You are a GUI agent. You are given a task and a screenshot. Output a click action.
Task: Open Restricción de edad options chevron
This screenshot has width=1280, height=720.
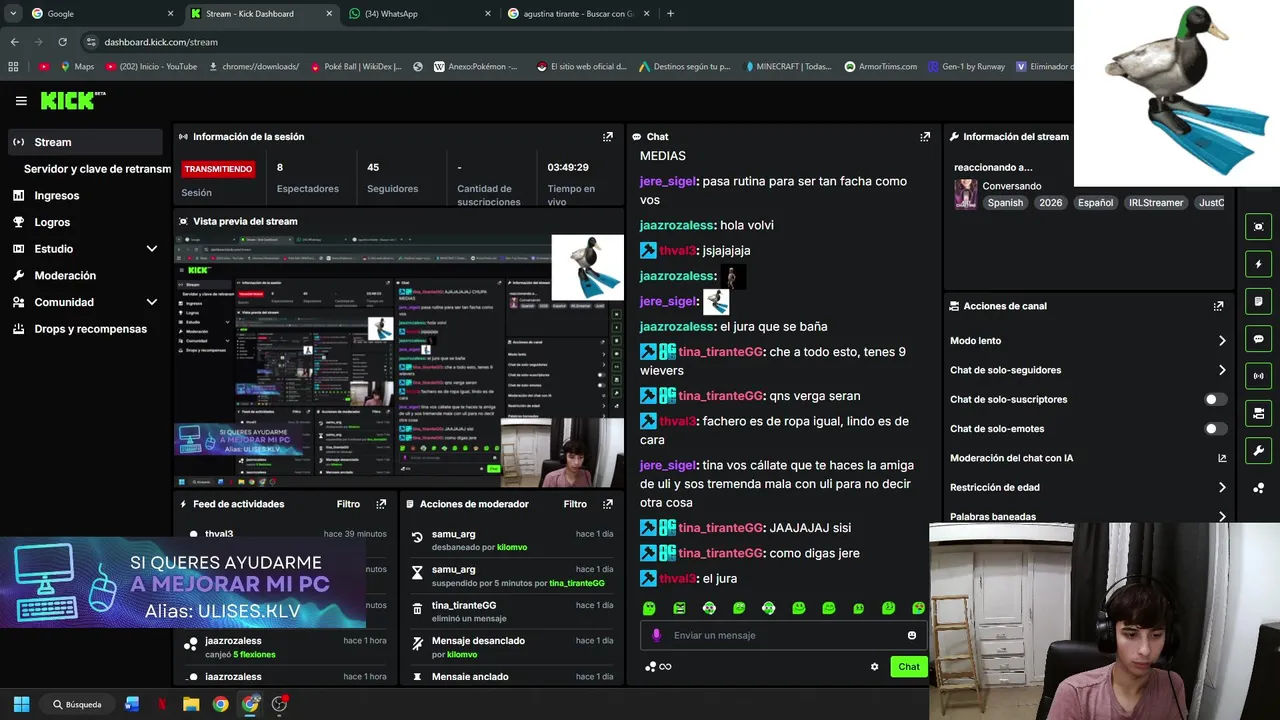pos(1221,487)
